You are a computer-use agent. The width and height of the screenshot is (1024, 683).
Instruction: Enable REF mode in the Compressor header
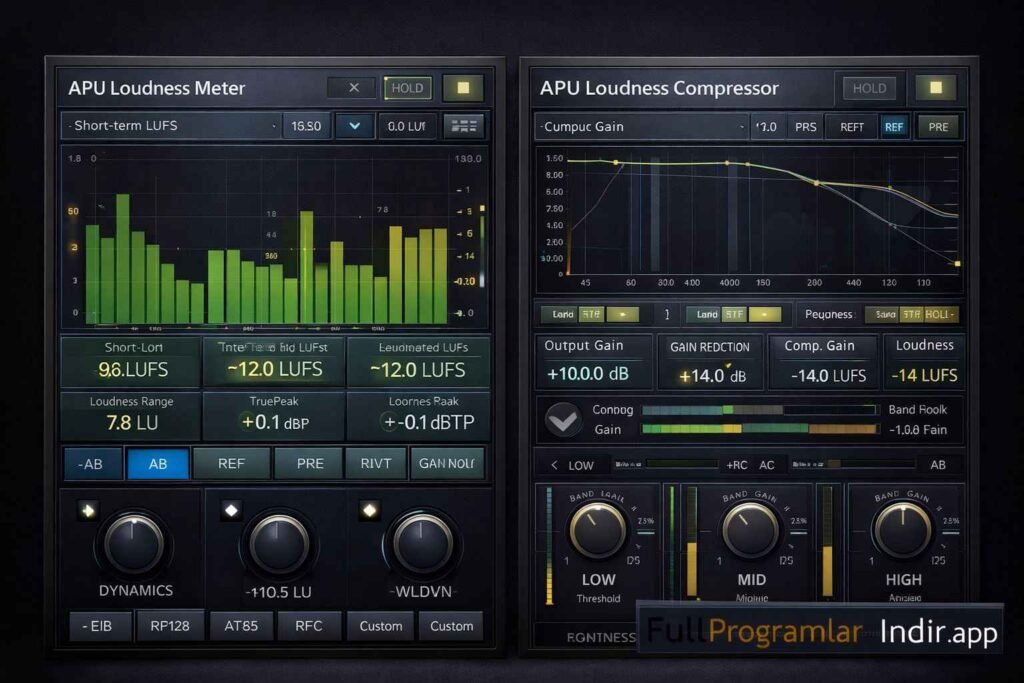[894, 126]
